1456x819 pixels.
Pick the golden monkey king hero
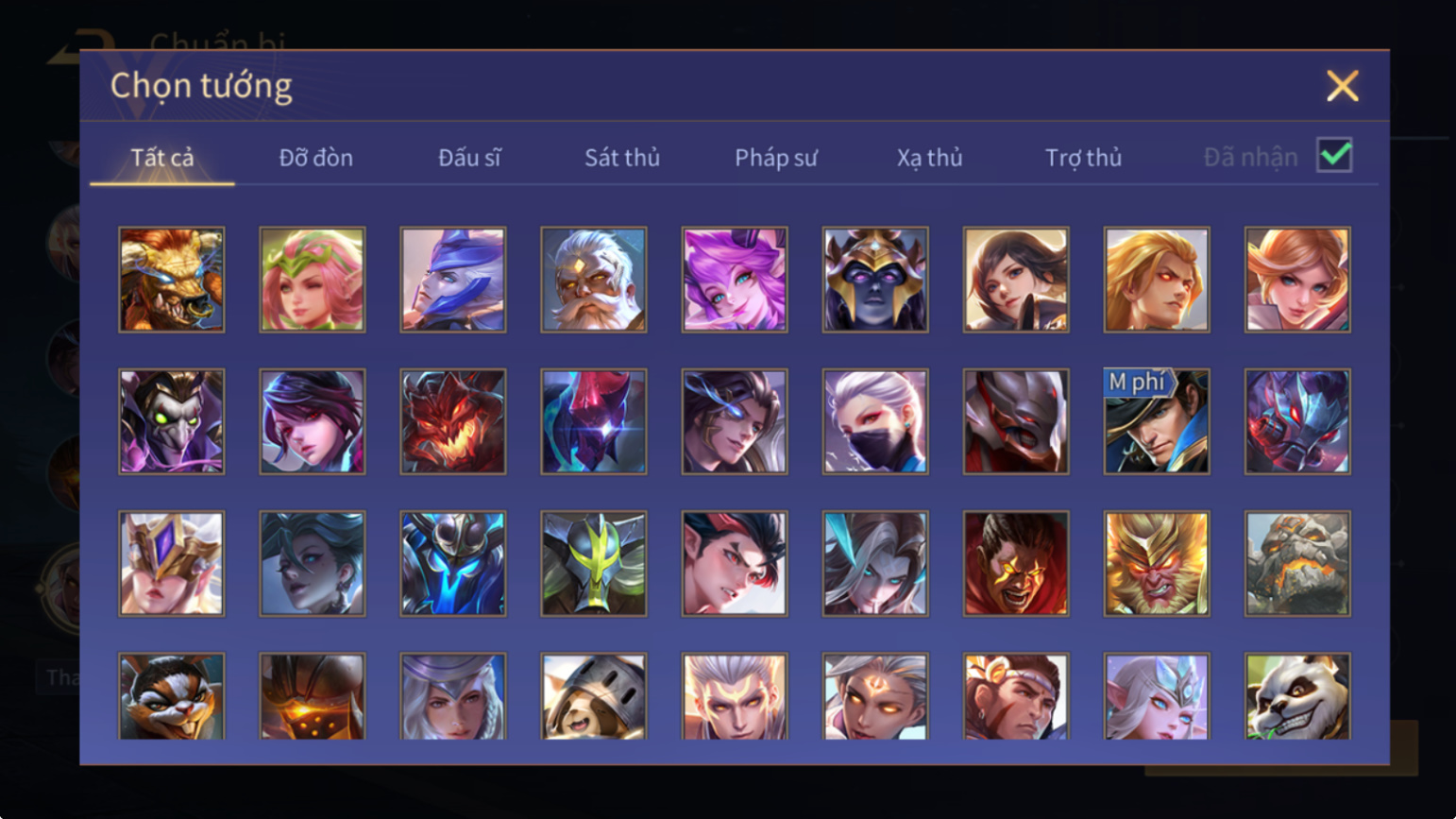(x=1157, y=564)
